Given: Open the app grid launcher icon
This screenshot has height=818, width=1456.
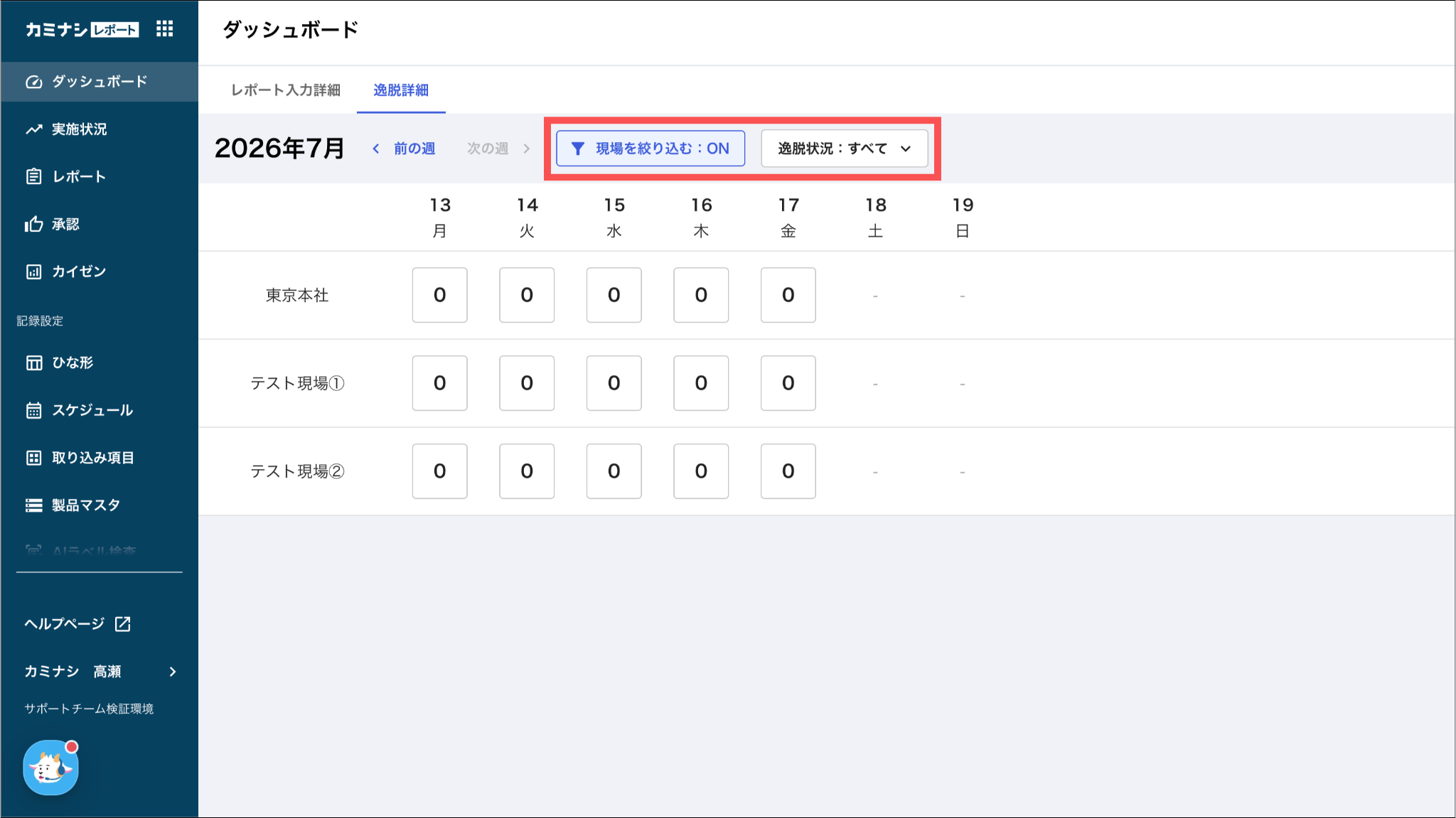Looking at the screenshot, I should click(164, 29).
